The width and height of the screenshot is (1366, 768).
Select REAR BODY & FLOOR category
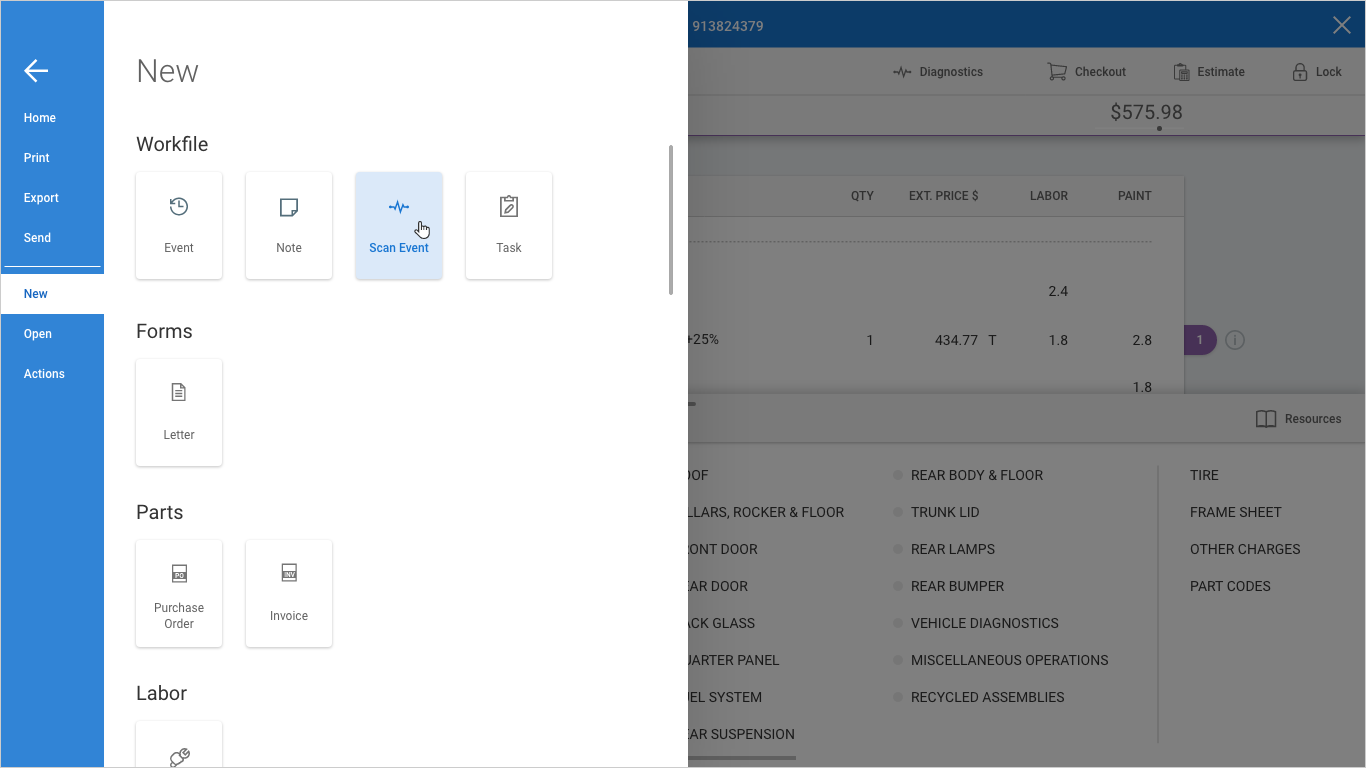pos(976,475)
